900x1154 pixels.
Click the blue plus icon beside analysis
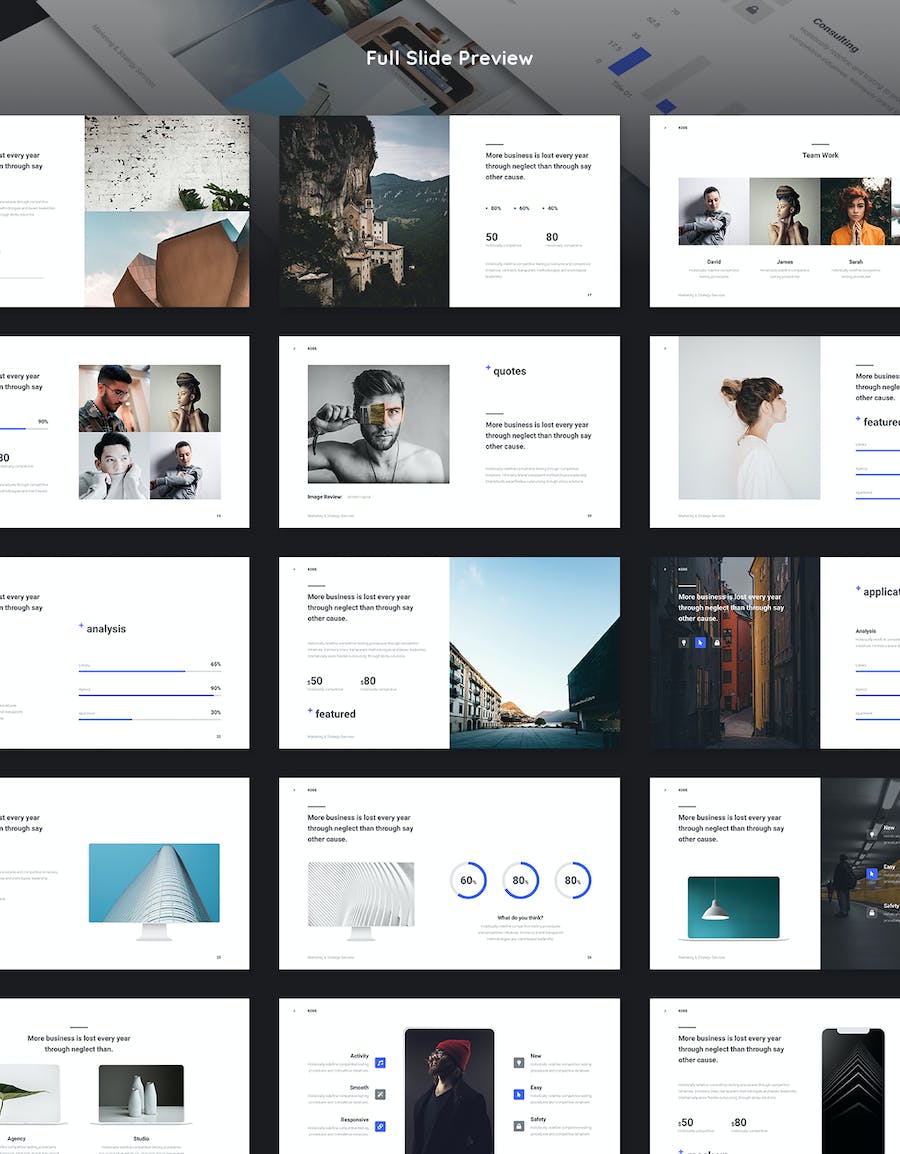pyautogui.click(x=81, y=626)
